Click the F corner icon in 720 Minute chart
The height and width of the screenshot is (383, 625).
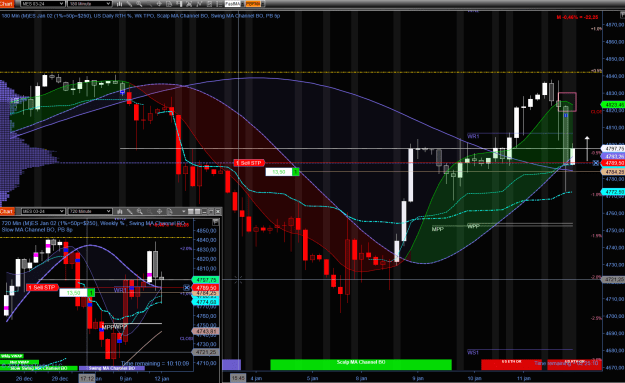(x=216, y=222)
